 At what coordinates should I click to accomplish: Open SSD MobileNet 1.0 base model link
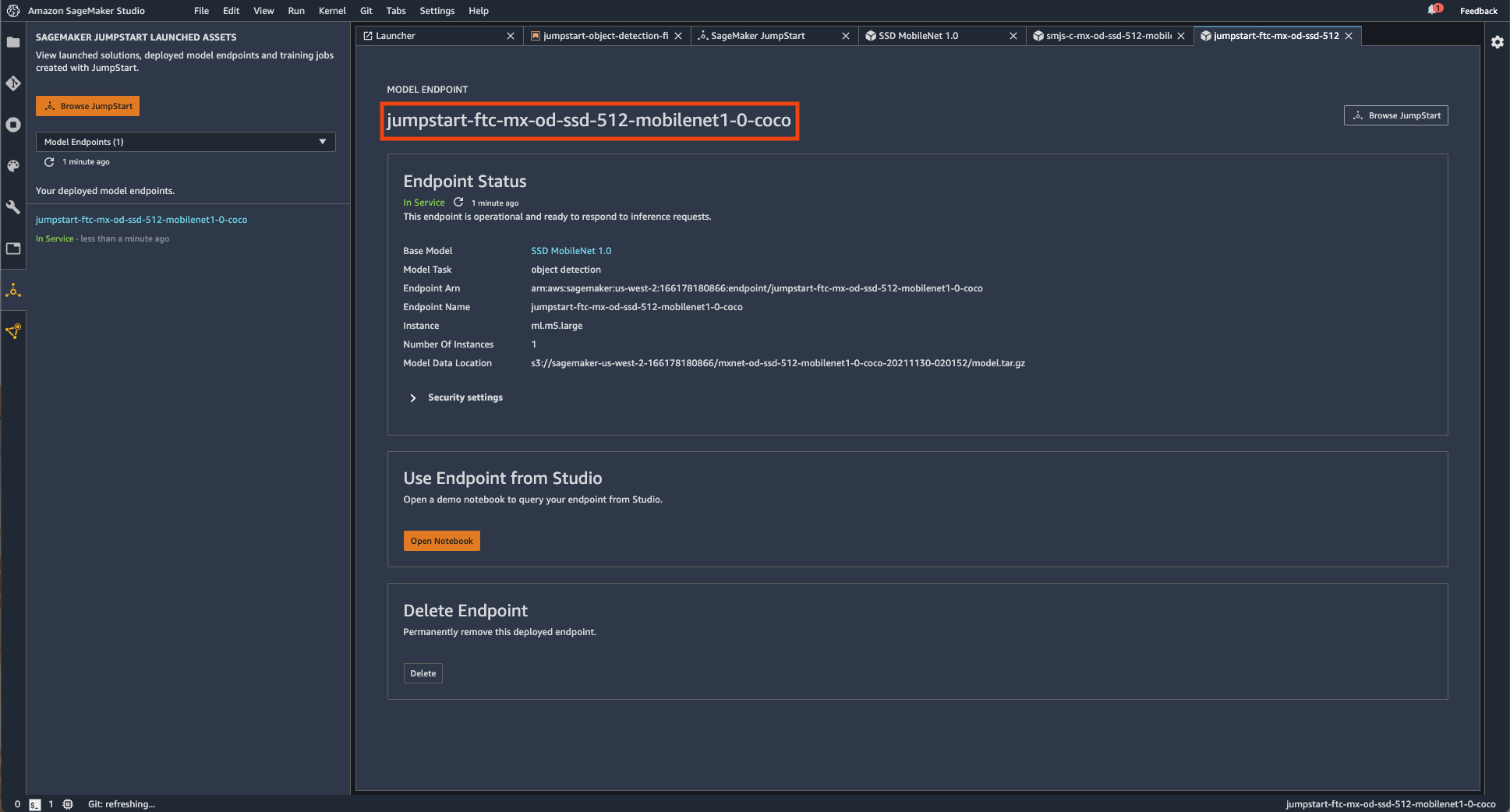[571, 251]
